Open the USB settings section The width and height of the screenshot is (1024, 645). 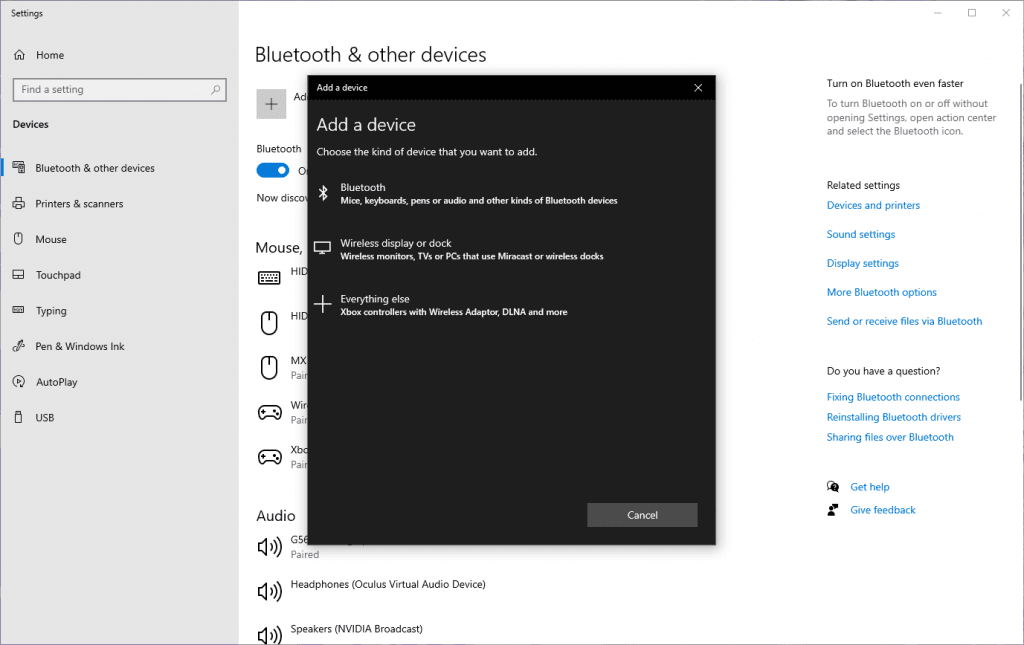click(x=44, y=418)
